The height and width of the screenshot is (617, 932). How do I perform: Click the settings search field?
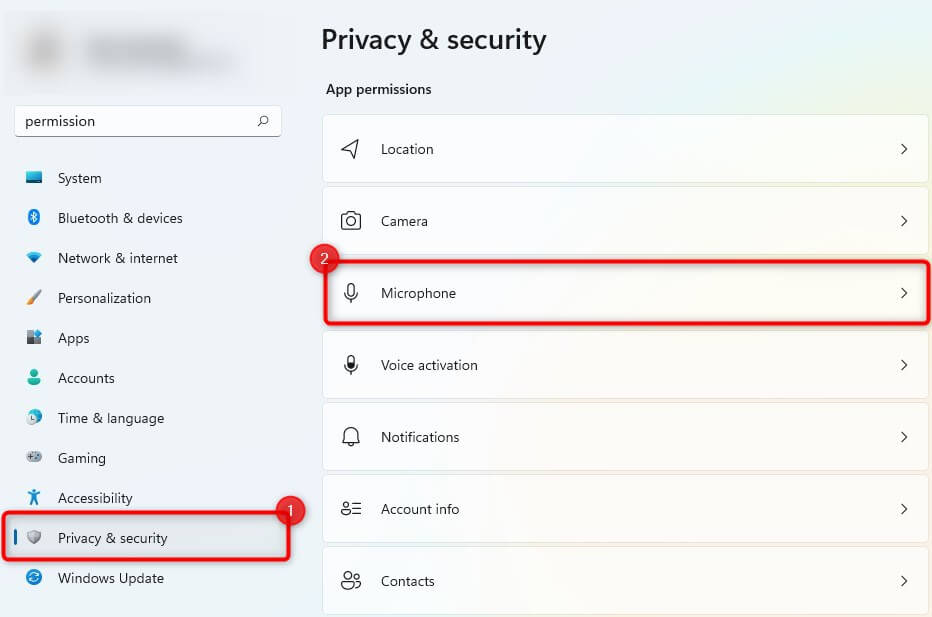pos(135,121)
